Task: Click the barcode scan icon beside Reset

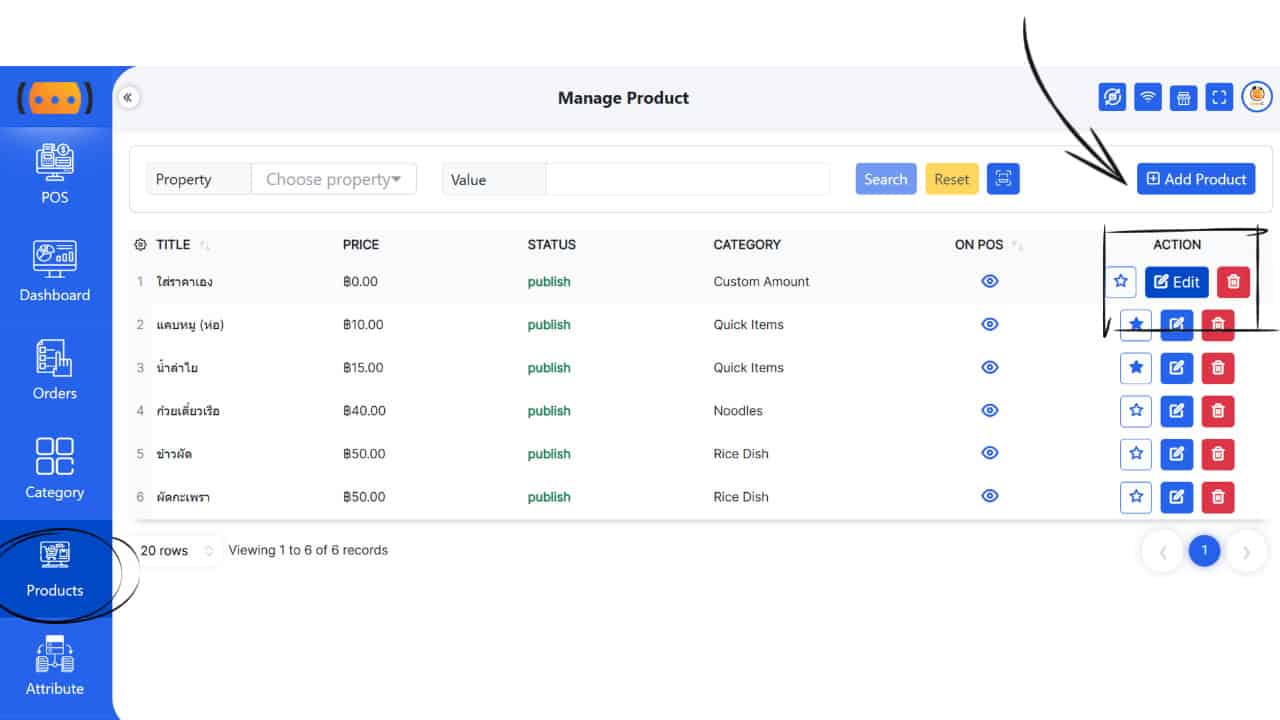Action: point(1003,179)
